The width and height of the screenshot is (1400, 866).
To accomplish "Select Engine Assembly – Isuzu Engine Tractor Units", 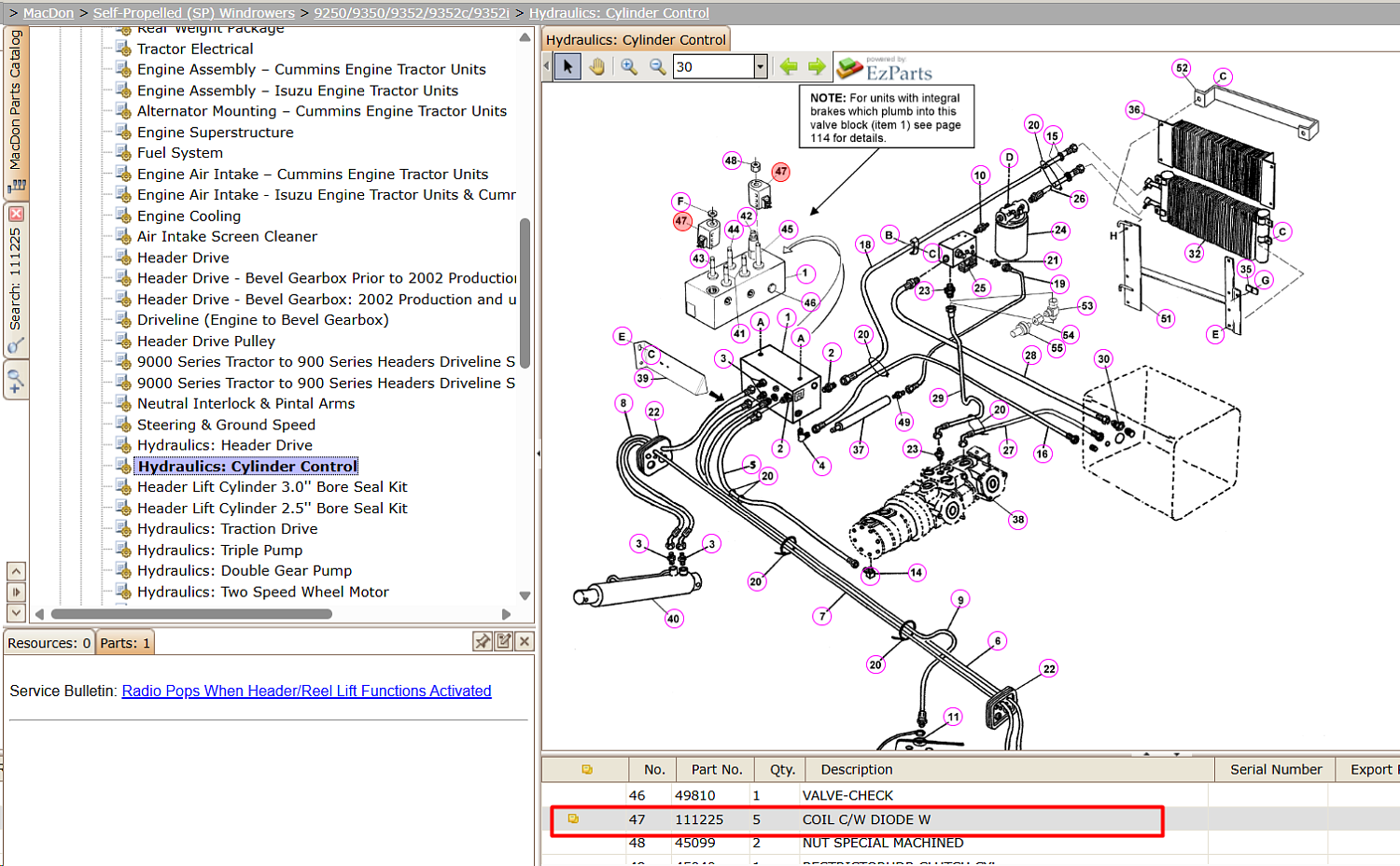I will point(298,91).
